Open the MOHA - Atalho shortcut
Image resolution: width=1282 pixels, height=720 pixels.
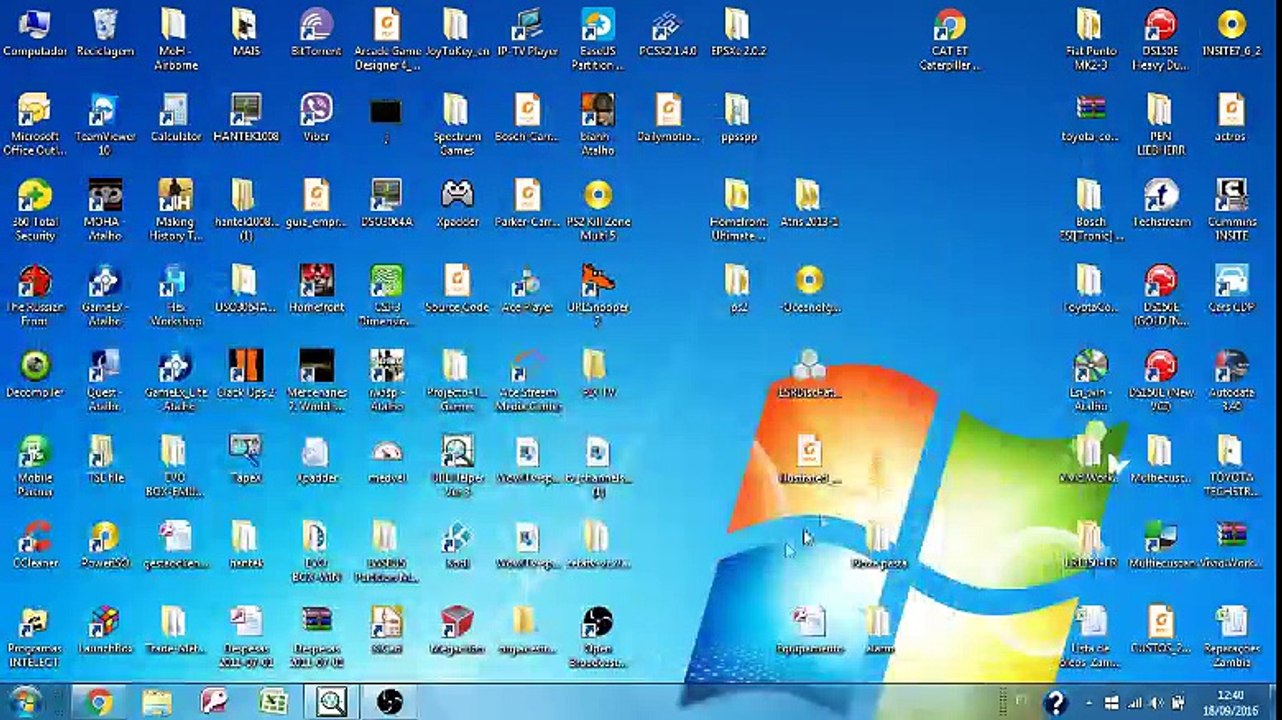coord(105,211)
